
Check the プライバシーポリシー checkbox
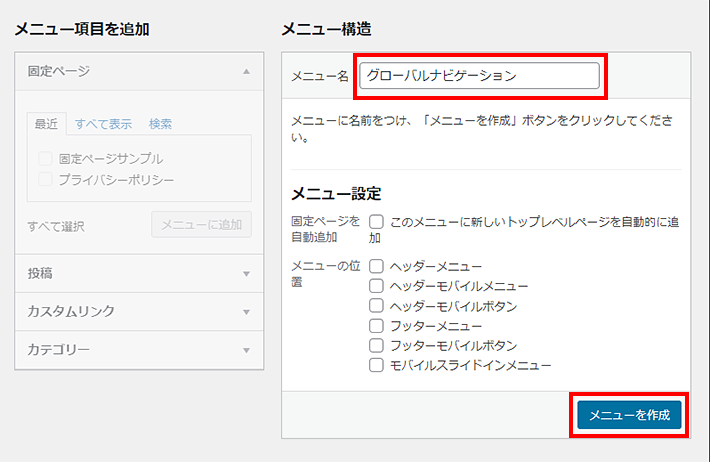[x=45, y=179]
